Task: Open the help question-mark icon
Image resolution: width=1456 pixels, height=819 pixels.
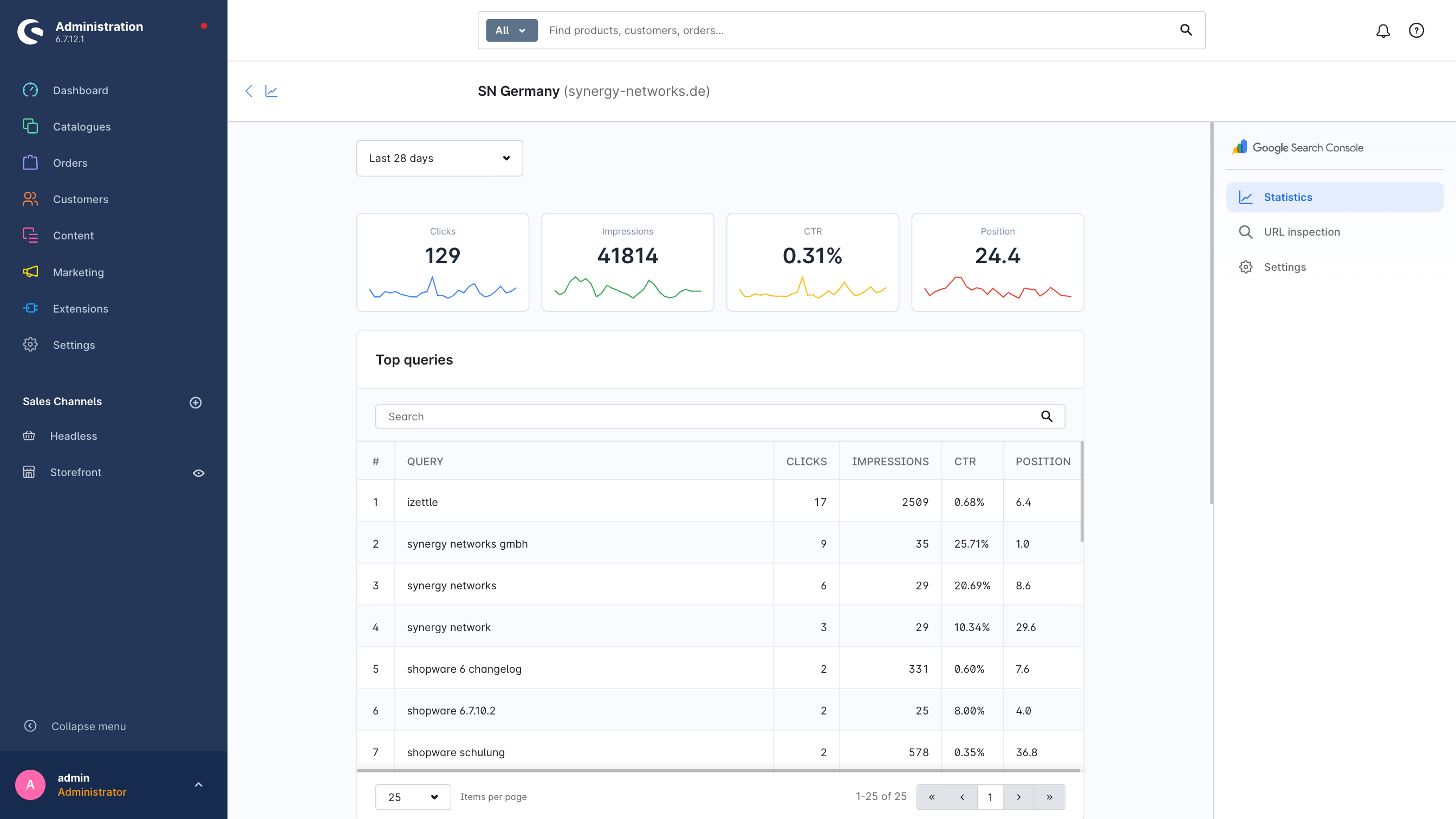Action: pyautogui.click(x=1416, y=30)
